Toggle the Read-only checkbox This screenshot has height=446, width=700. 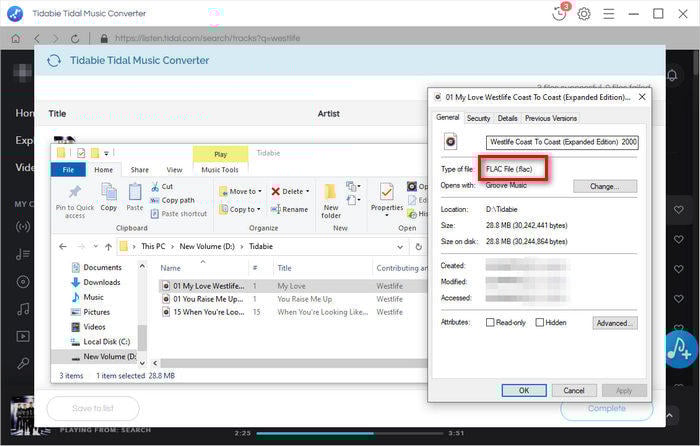(x=490, y=322)
